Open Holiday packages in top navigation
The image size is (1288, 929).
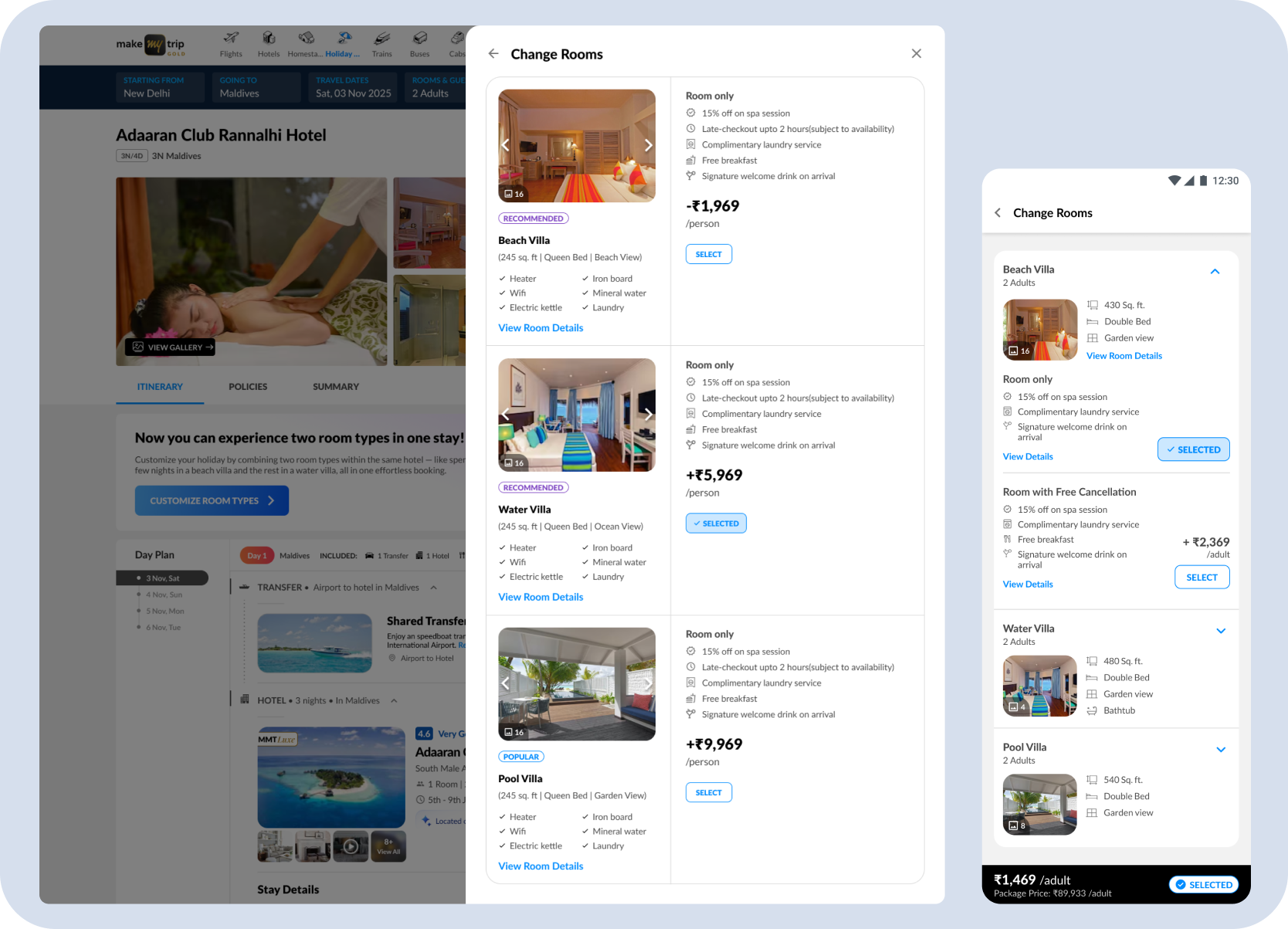[343, 45]
